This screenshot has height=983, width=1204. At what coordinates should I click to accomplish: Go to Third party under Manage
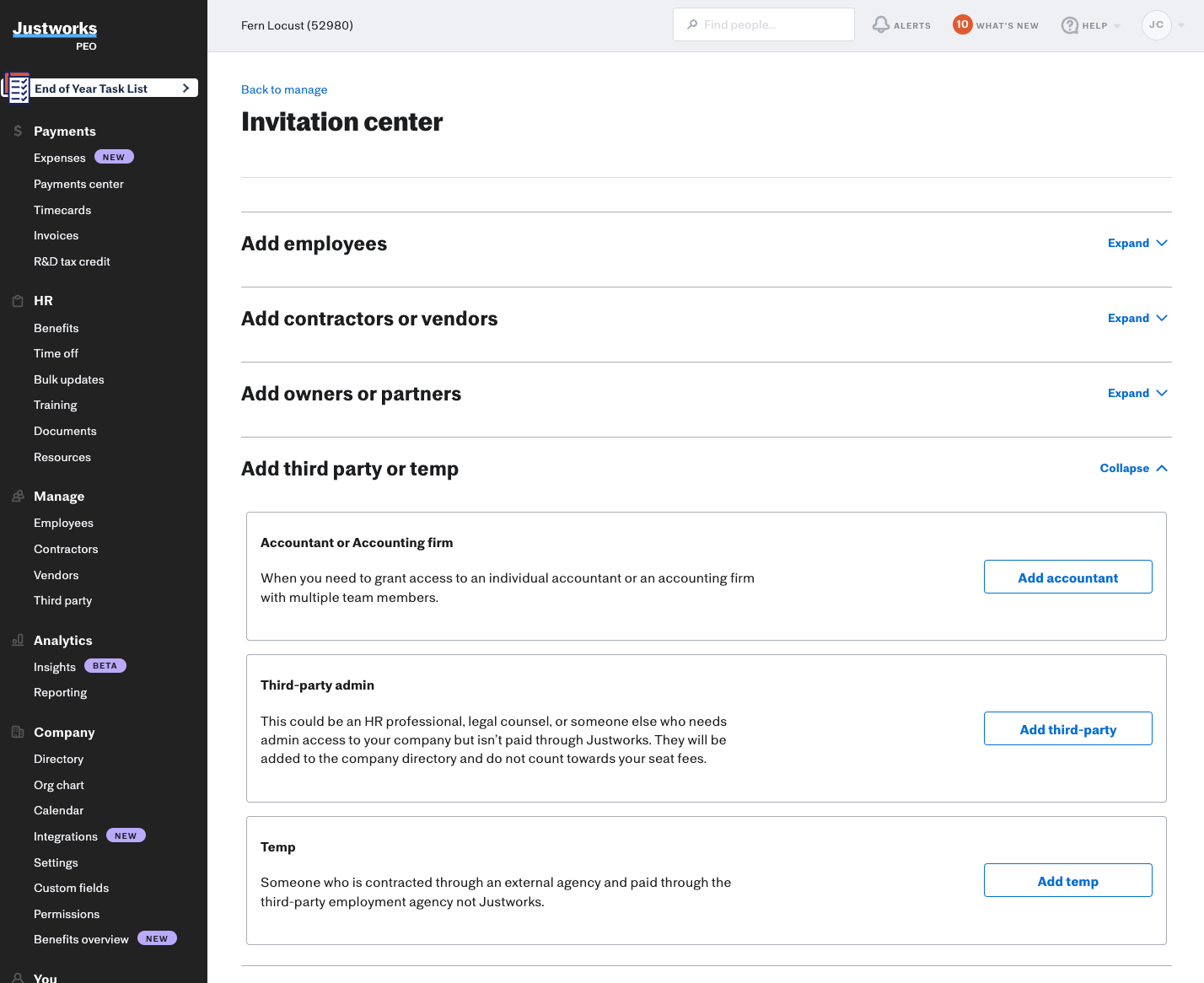(62, 600)
